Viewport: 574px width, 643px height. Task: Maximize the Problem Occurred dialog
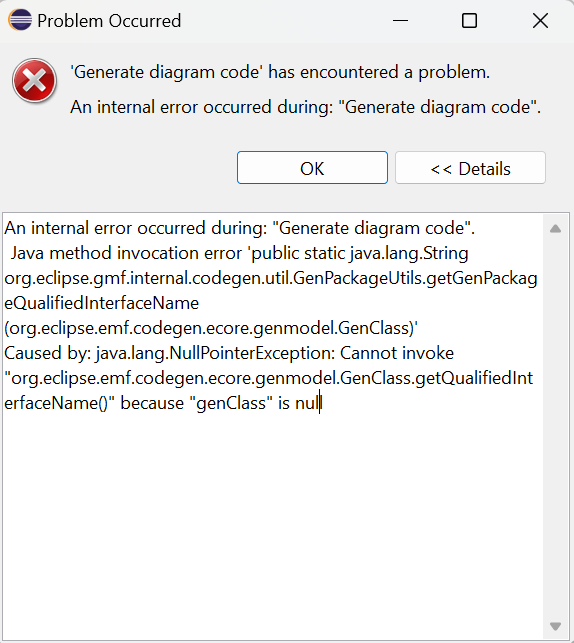pos(469,21)
